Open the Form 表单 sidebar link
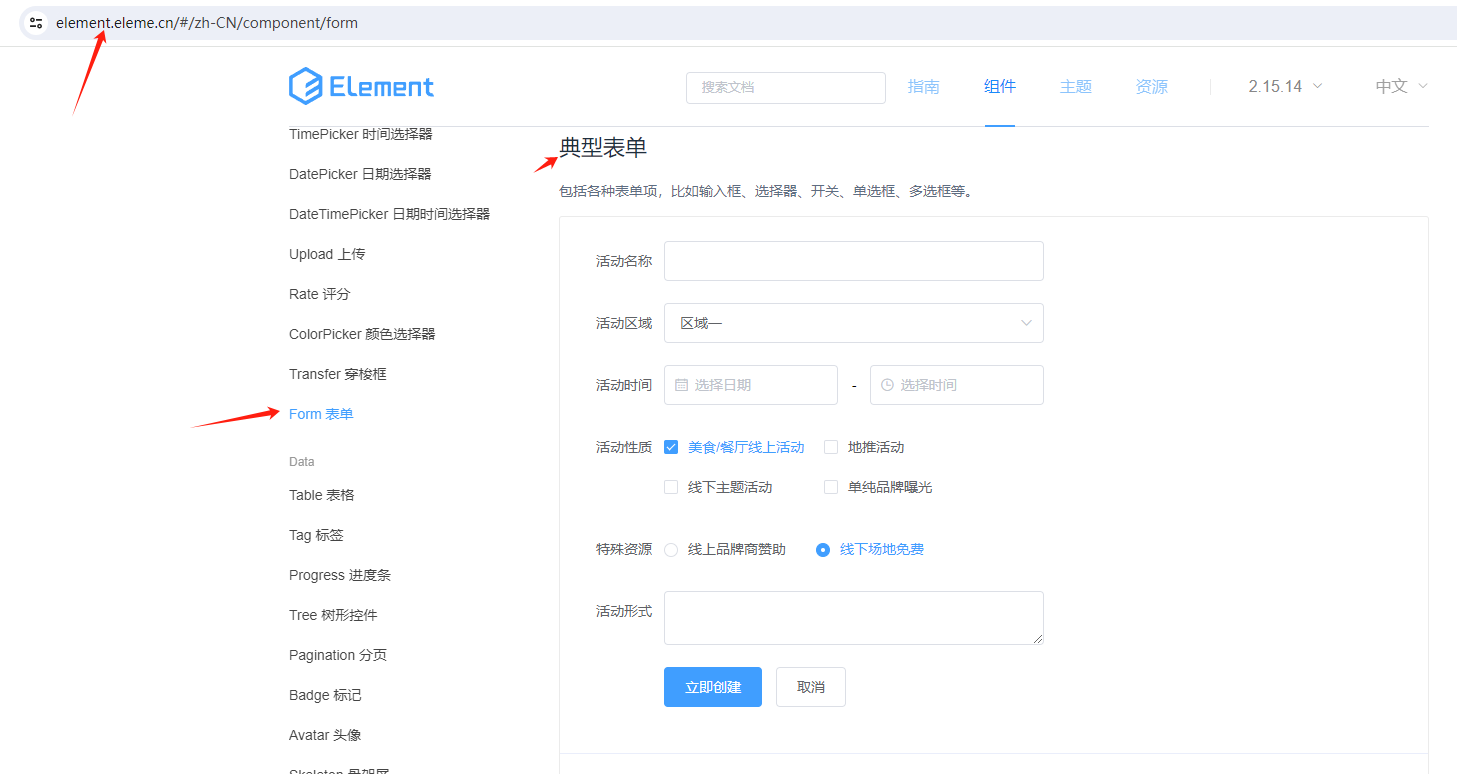 click(321, 413)
